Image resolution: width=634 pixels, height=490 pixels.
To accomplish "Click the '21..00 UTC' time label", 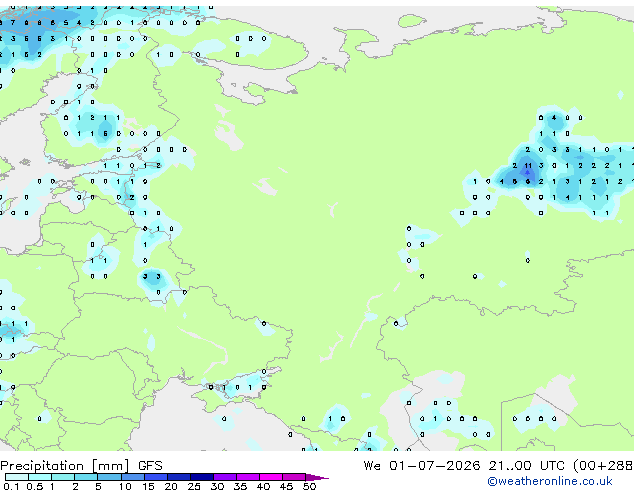I will (x=526, y=466).
